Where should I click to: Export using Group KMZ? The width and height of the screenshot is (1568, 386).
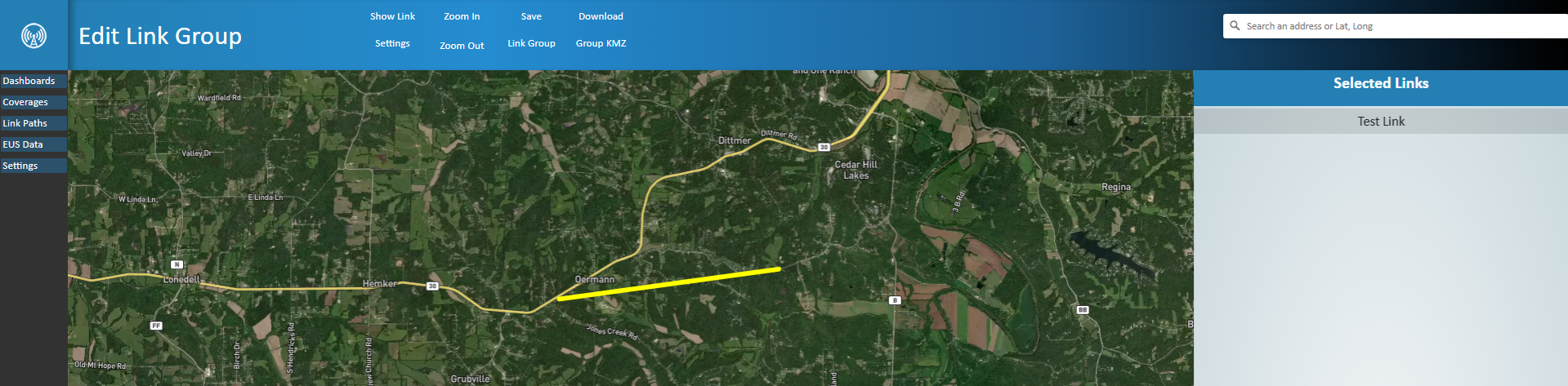click(601, 43)
